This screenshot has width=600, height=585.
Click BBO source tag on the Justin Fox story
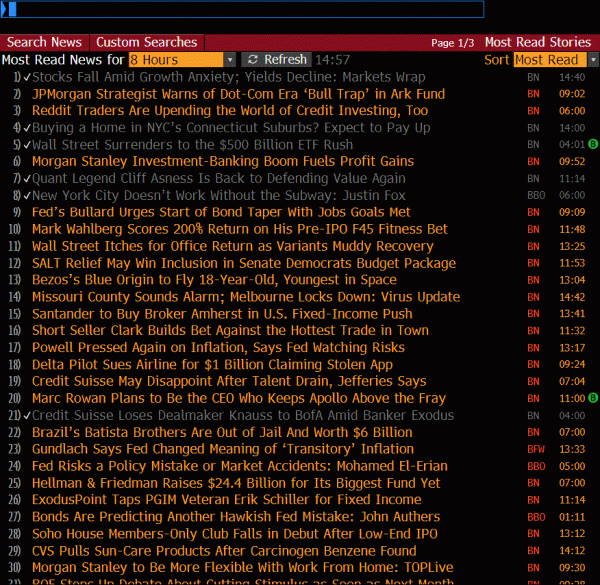536,196
